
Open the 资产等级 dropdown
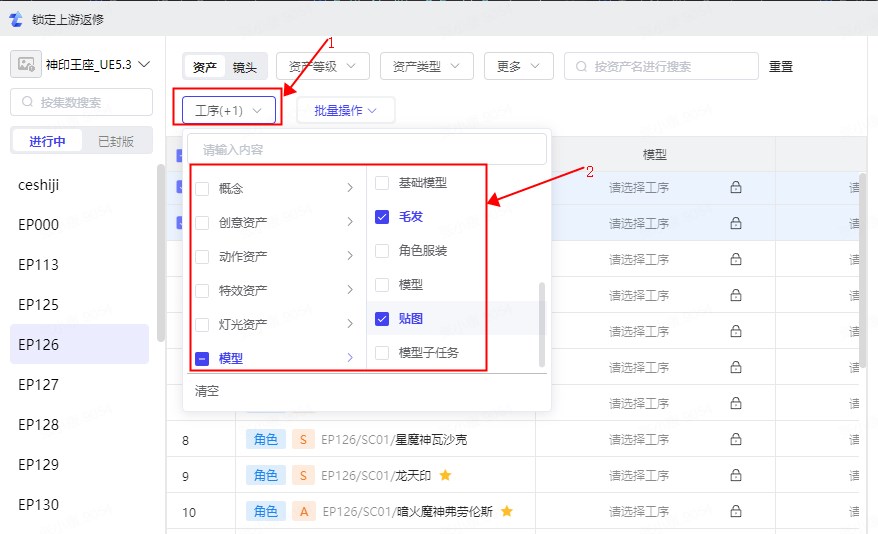pyautogui.click(x=323, y=67)
